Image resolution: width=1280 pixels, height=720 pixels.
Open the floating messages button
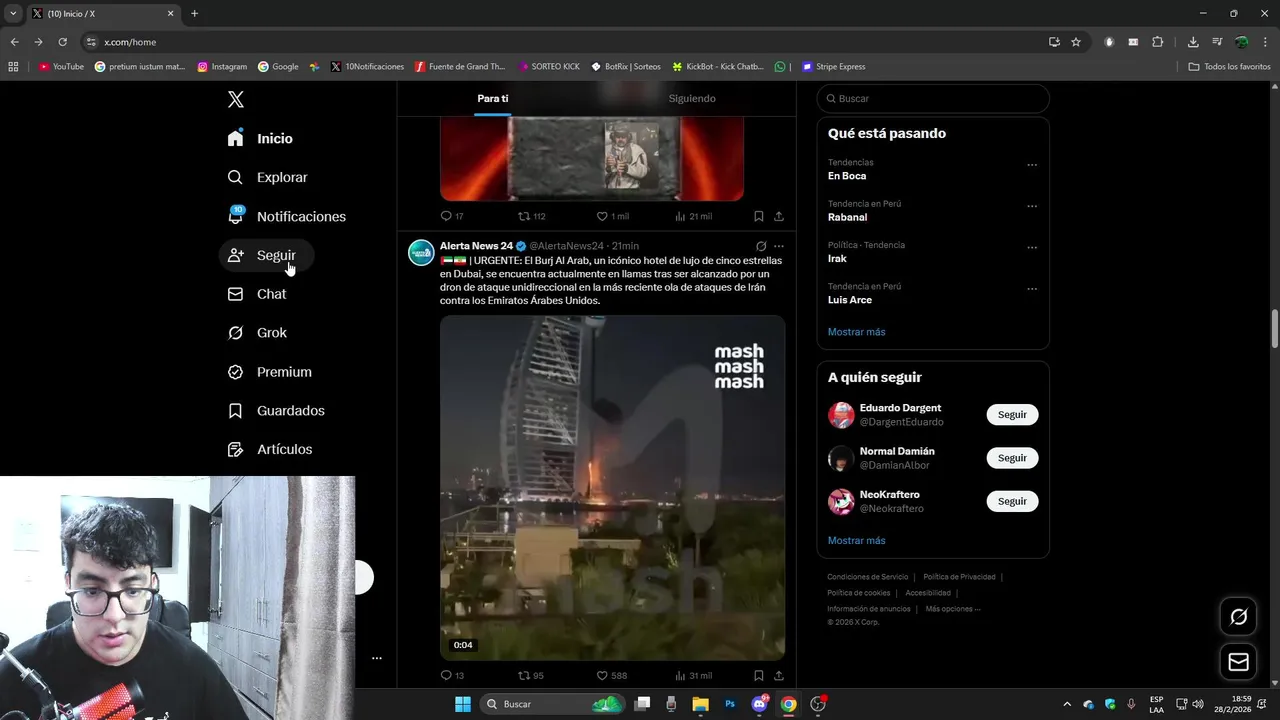[1238, 662]
